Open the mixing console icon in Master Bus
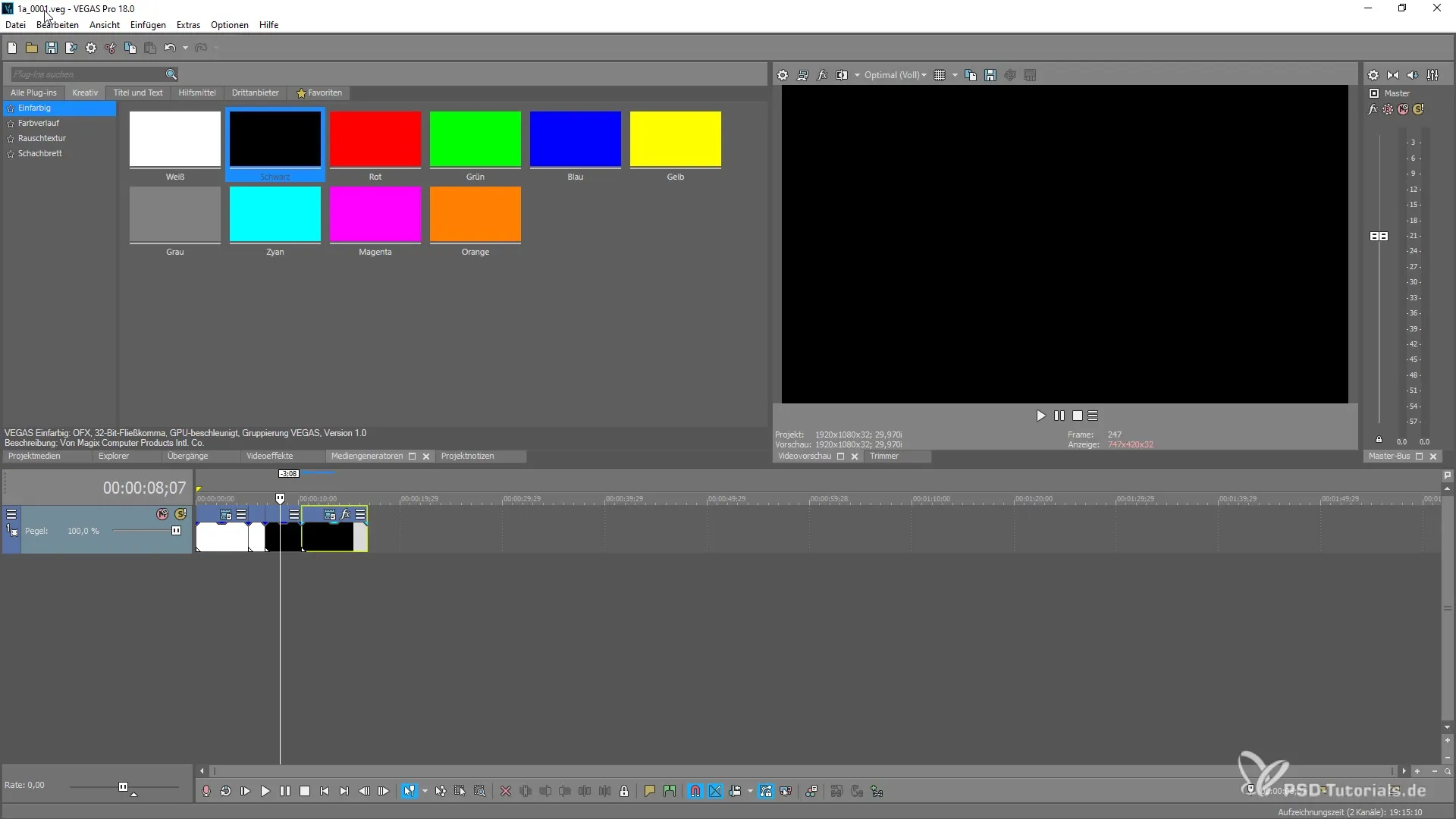Image resolution: width=1456 pixels, height=819 pixels. point(1432,75)
